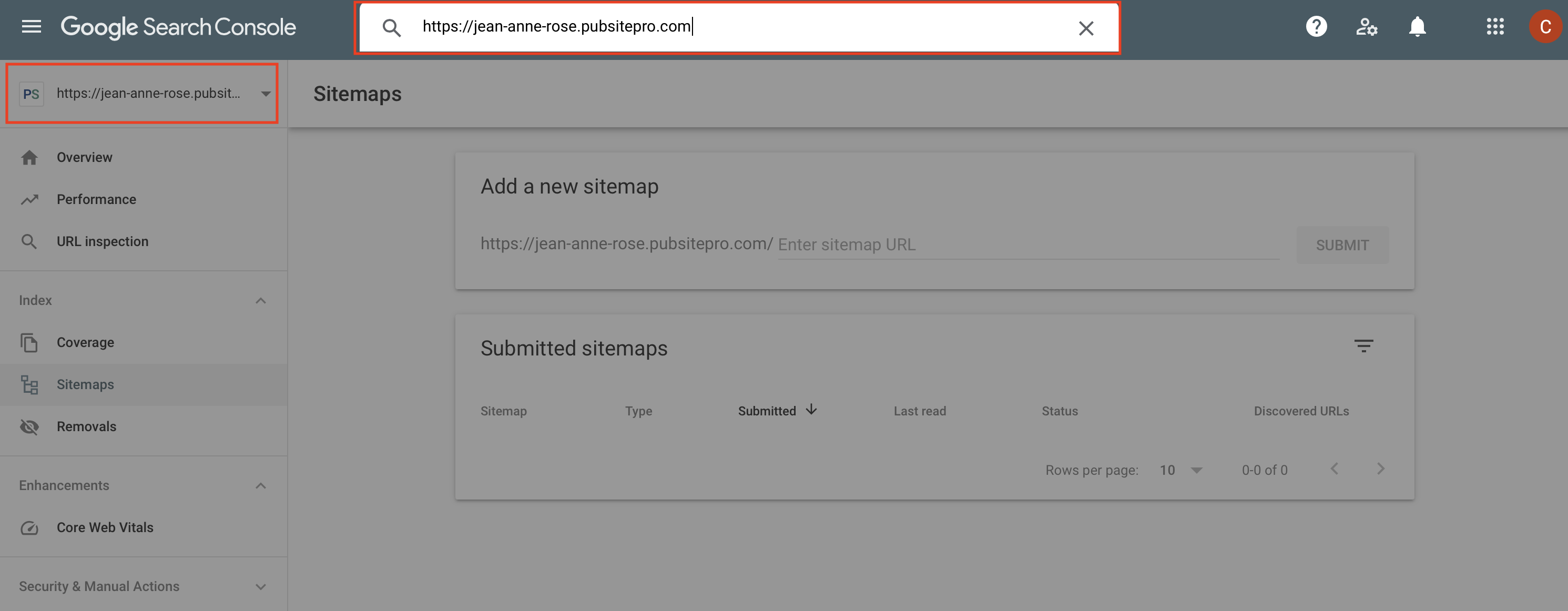Image resolution: width=1568 pixels, height=611 pixels.
Task: Clear the search bar X button
Action: tap(1085, 26)
